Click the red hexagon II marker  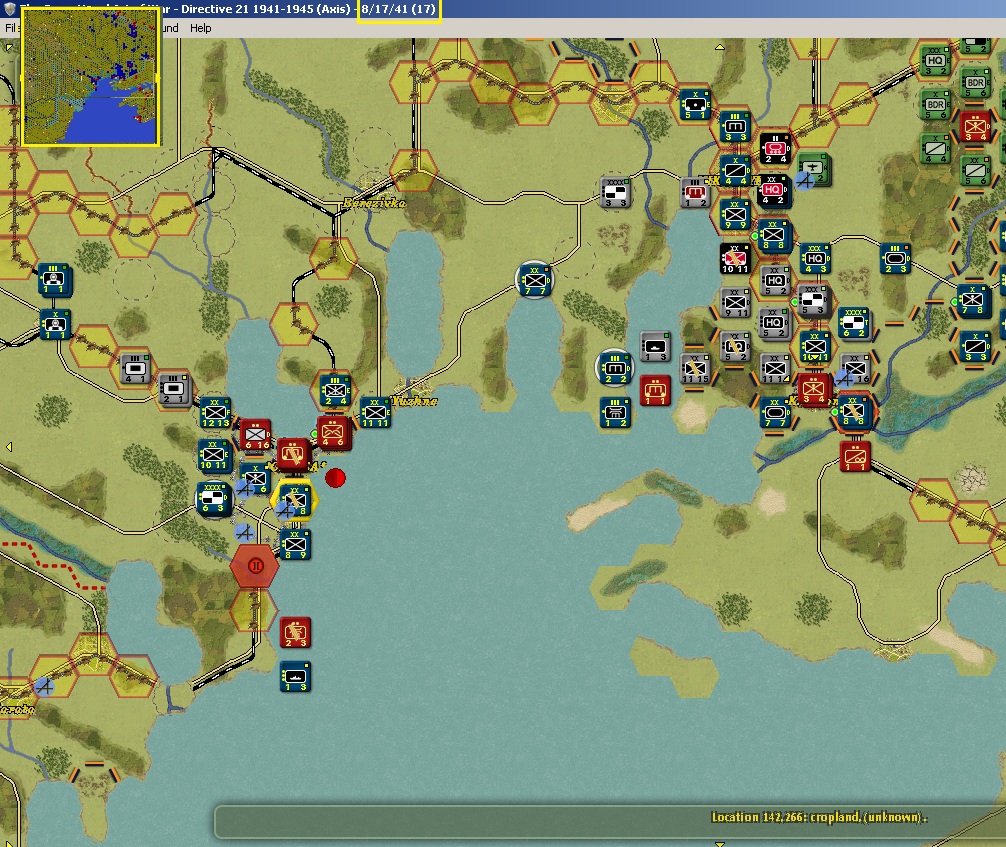click(255, 566)
